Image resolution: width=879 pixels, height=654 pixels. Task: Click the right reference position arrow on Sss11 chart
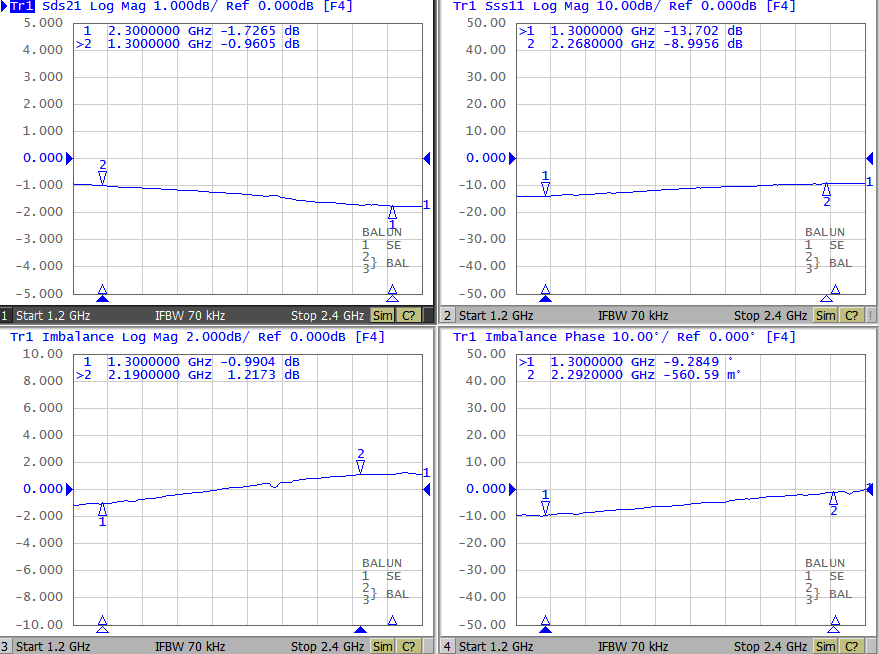pos(870,159)
